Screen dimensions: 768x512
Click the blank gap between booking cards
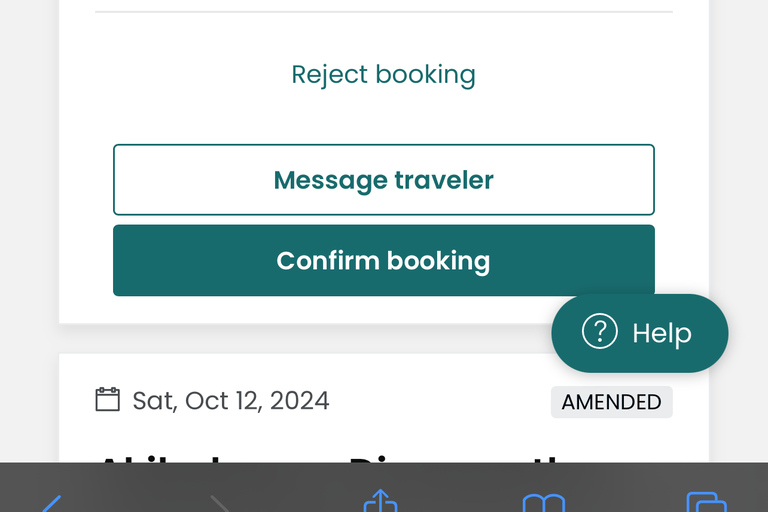coord(300,339)
